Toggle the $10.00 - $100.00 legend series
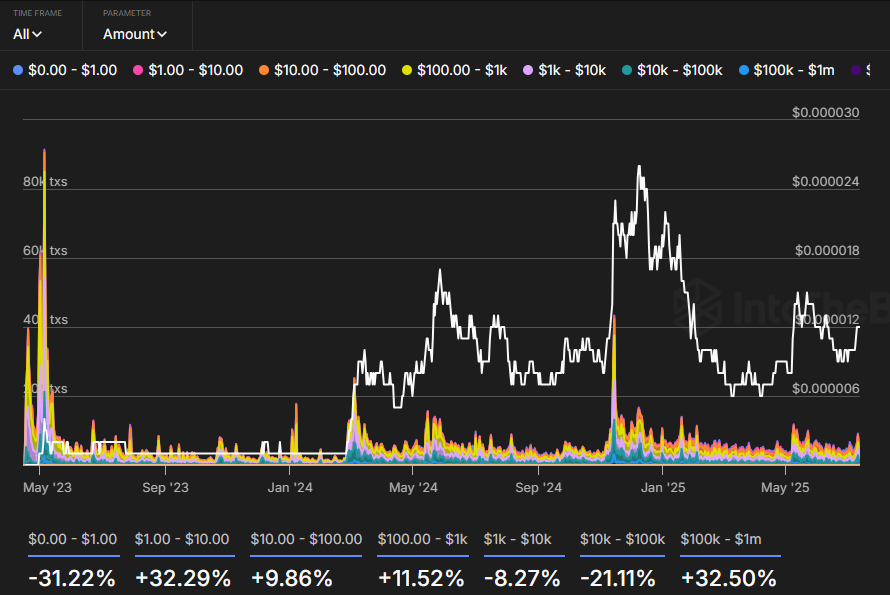Image resolution: width=890 pixels, height=595 pixels. (x=322, y=70)
